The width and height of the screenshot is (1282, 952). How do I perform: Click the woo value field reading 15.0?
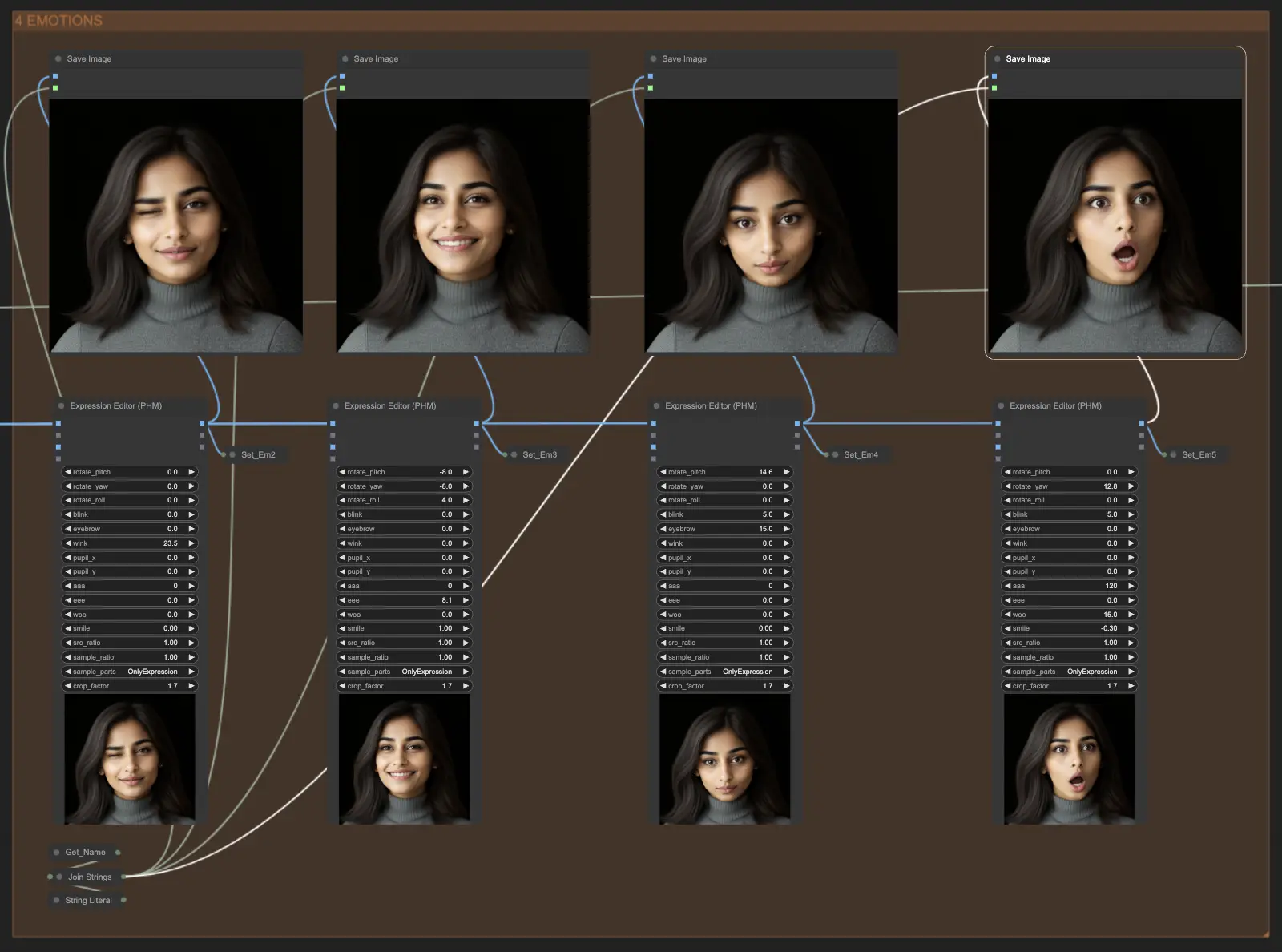(1070, 615)
